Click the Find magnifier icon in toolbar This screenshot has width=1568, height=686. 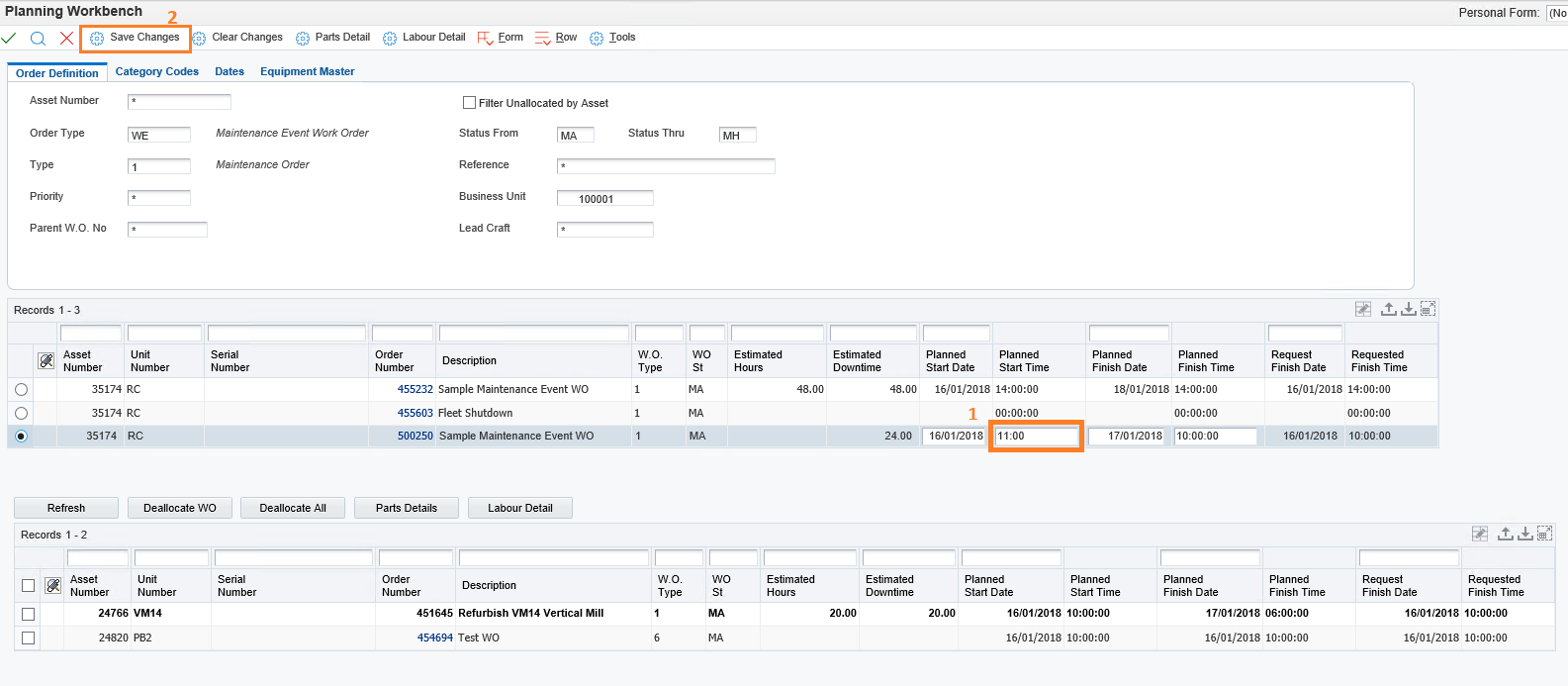click(x=38, y=38)
